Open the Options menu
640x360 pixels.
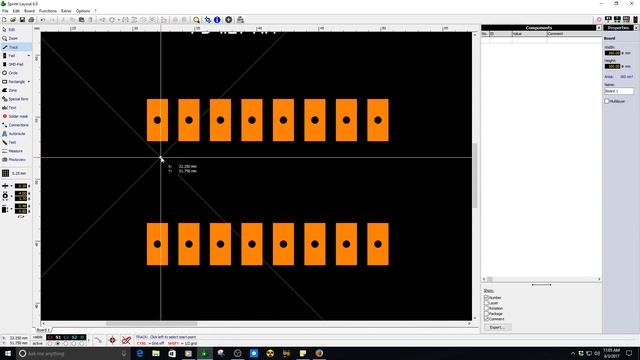[83, 11]
